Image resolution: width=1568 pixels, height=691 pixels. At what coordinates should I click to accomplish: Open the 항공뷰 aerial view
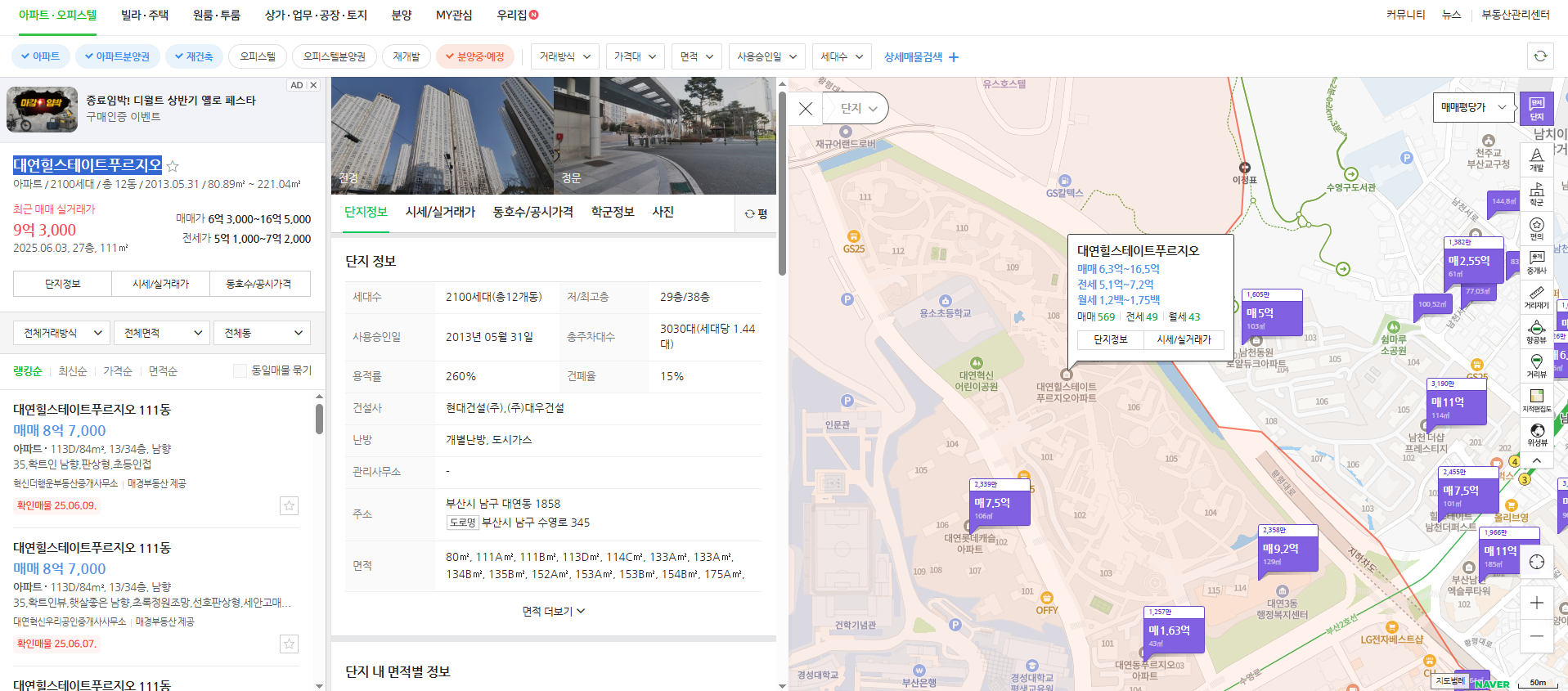tap(1536, 332)
